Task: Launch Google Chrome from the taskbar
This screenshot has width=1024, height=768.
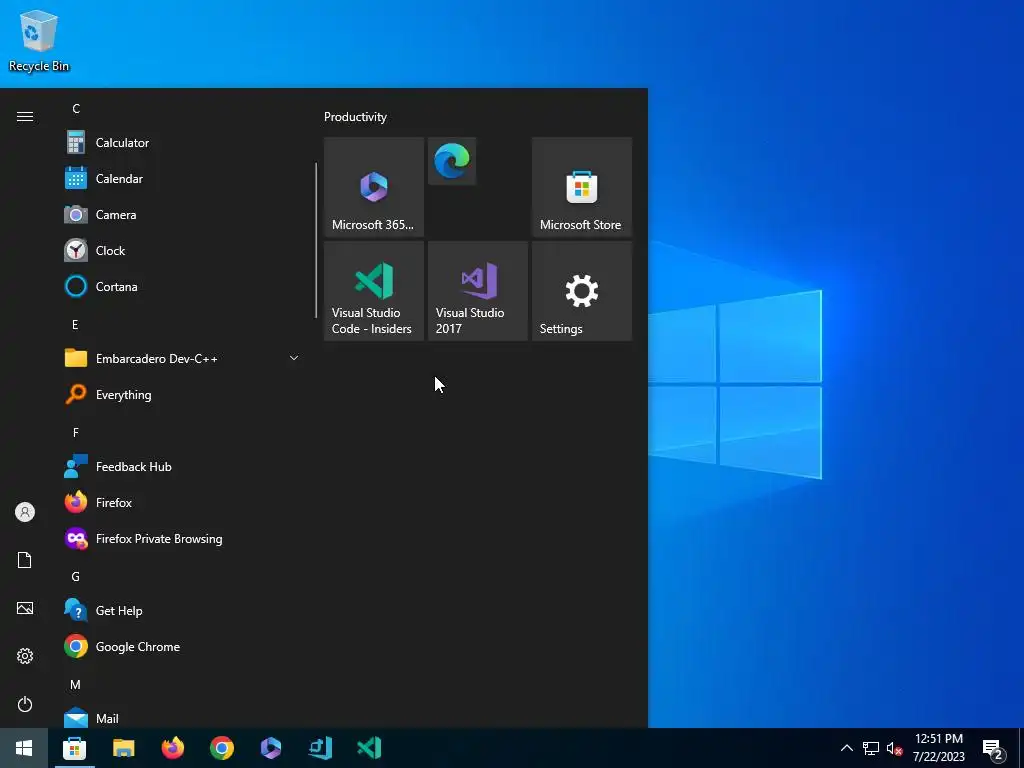Action: coord(222,748)
